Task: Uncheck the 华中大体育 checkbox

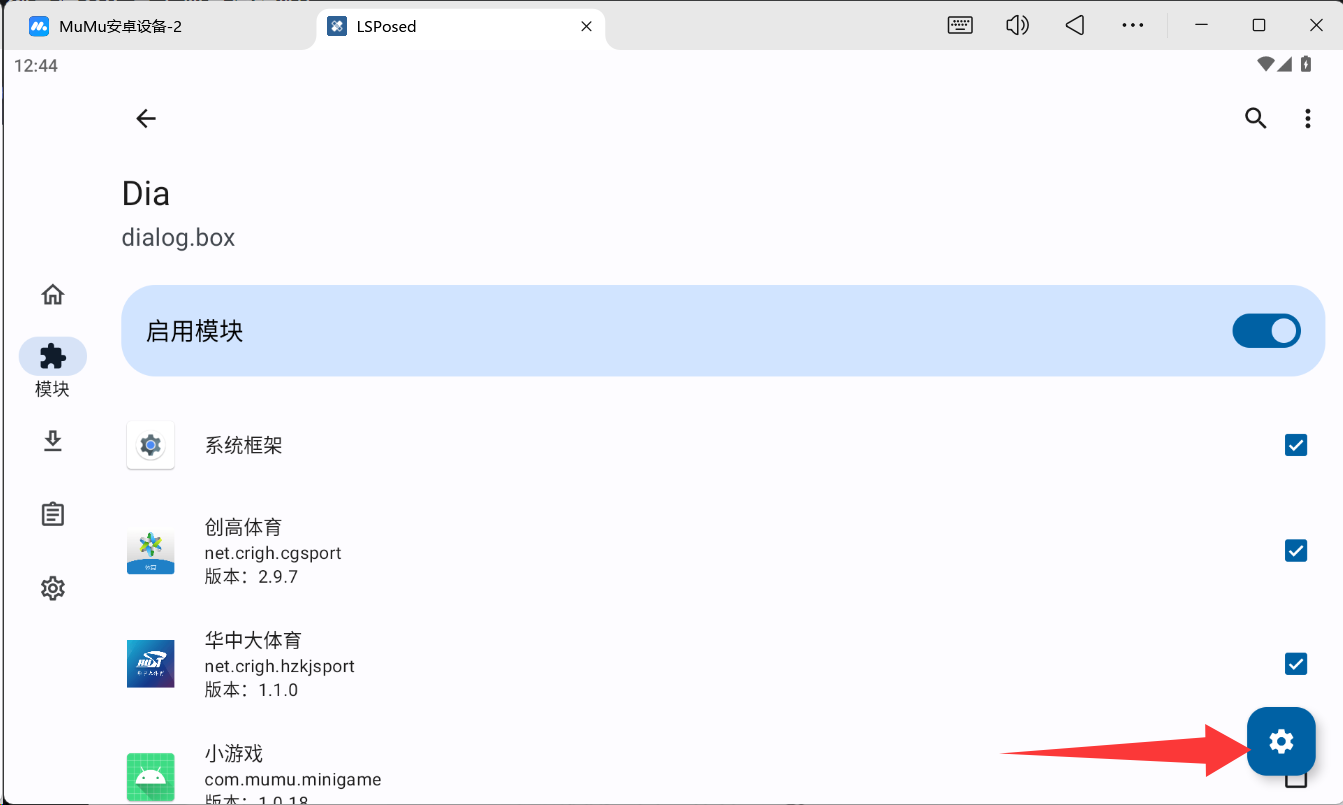Action: (x=1295, y=663)
